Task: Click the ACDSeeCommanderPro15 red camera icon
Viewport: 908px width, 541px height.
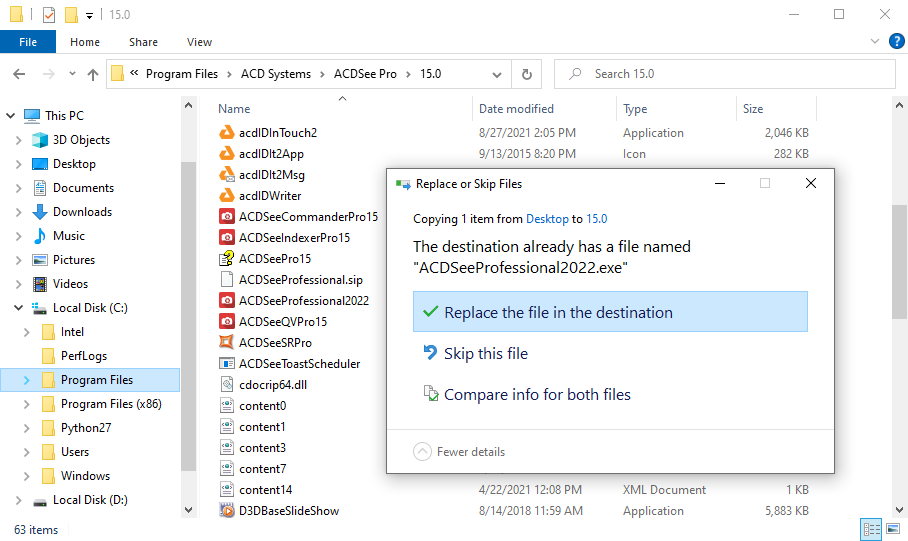Action: click(226, 217)
